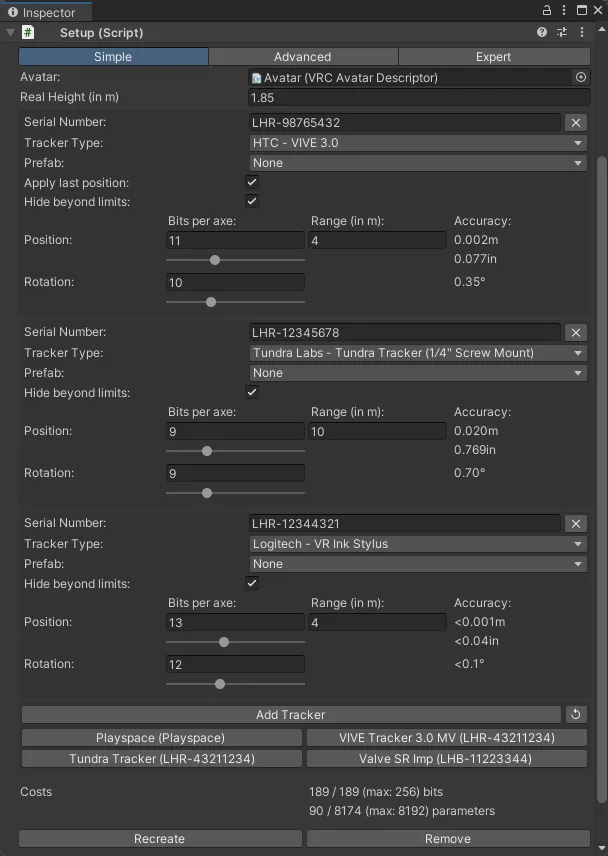Screen dimensions: 608x856
Task: Open the HTC - VIVE 3.0 tracker type dropdown
Action: click(x=418, y=143)
